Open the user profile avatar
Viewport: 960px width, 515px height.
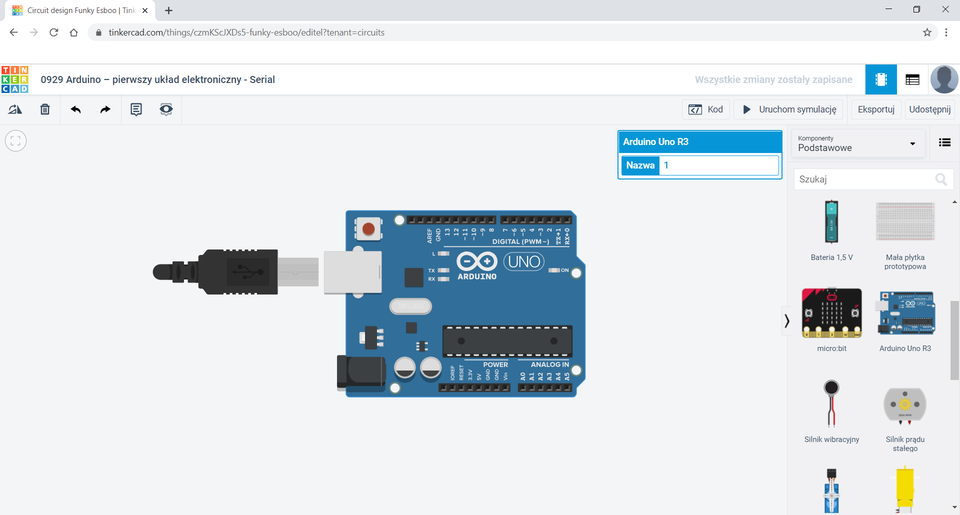944,80
